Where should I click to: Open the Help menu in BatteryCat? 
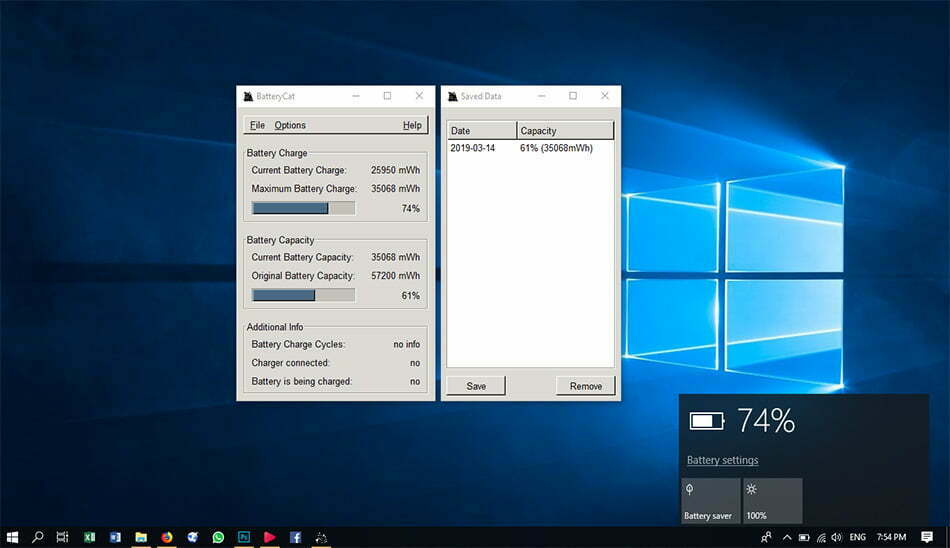412,125
